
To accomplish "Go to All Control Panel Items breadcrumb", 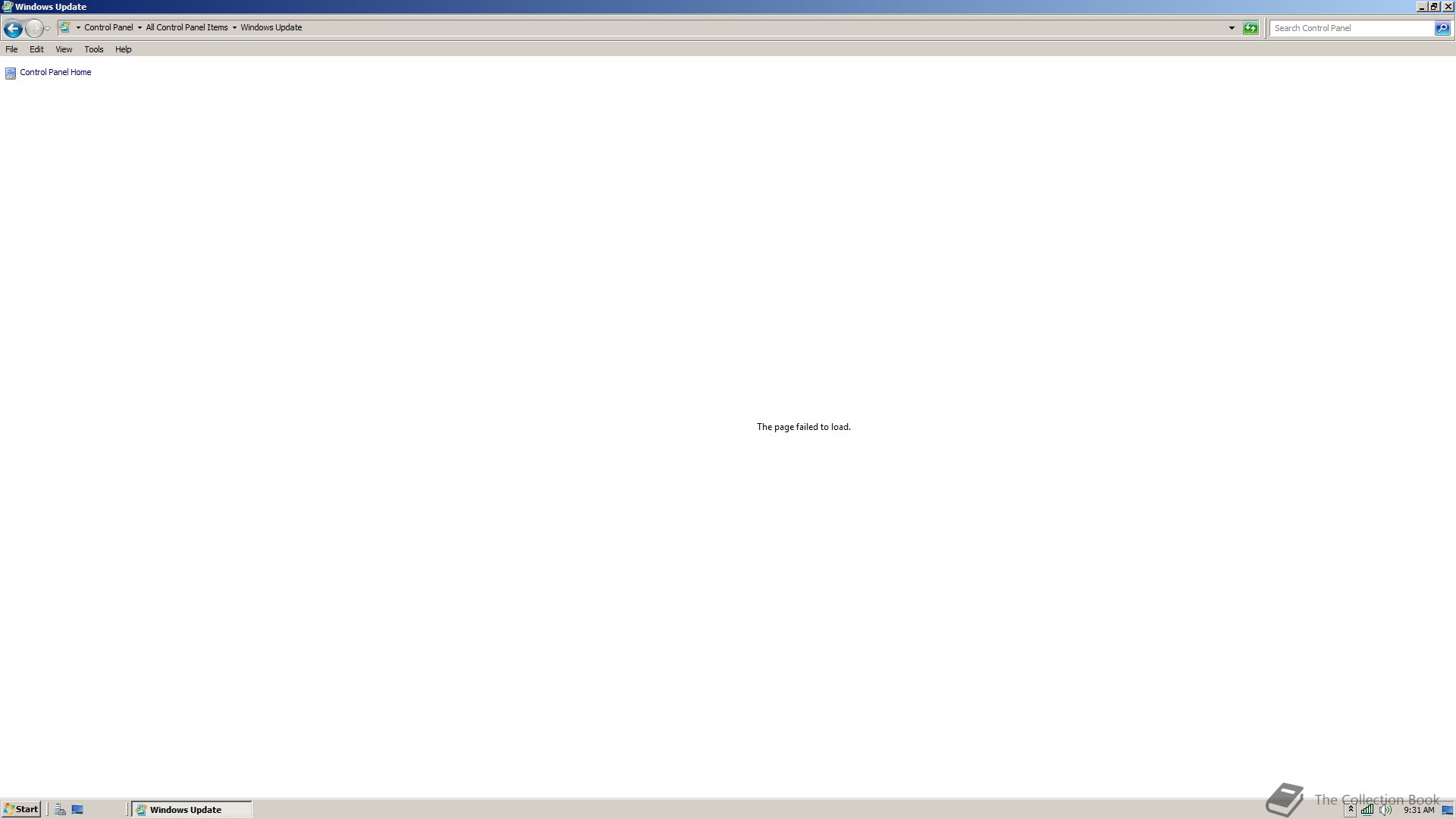I will tap(187, 27).
